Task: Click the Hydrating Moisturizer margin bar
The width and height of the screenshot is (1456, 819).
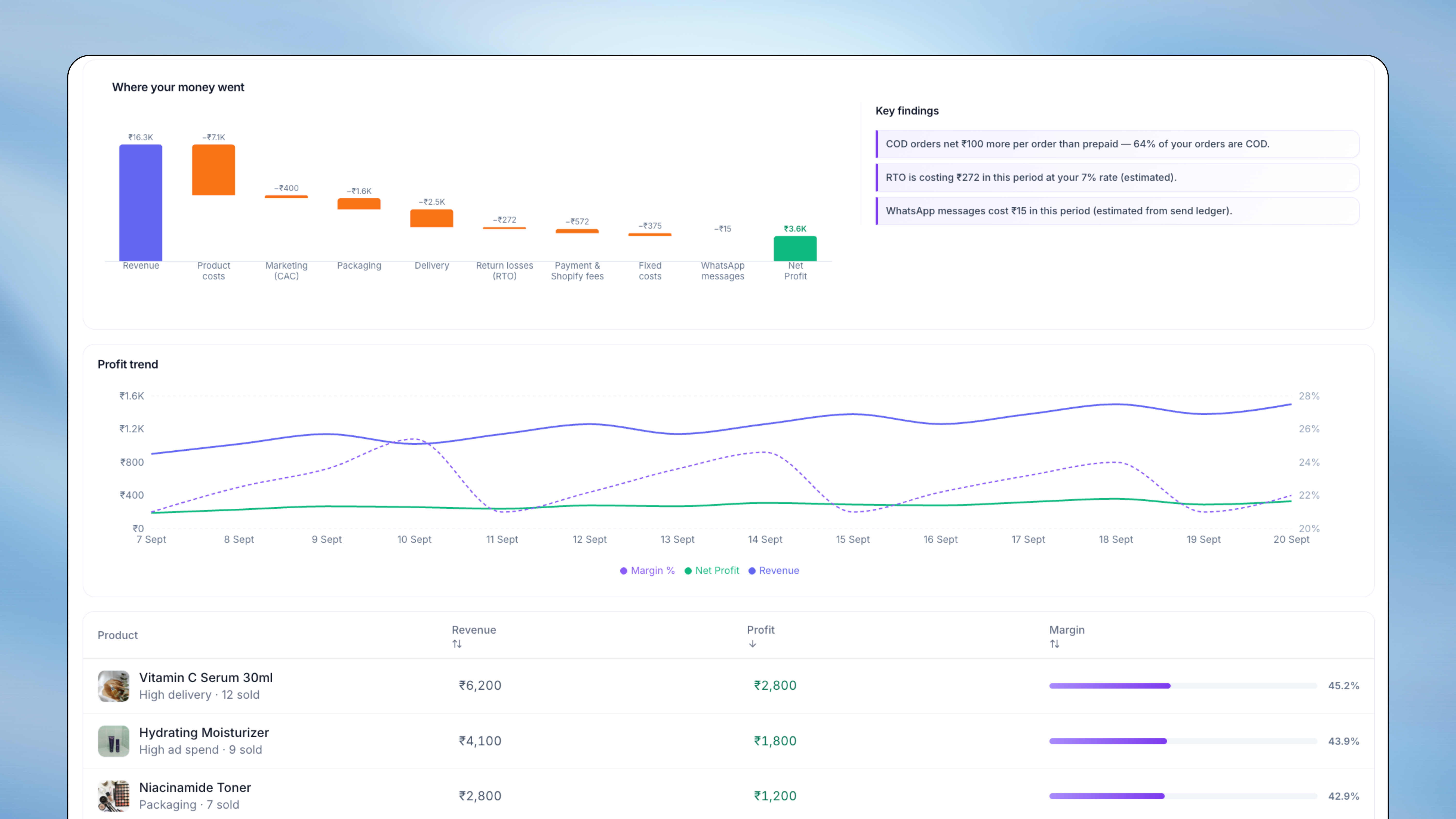Action: 1183,741
